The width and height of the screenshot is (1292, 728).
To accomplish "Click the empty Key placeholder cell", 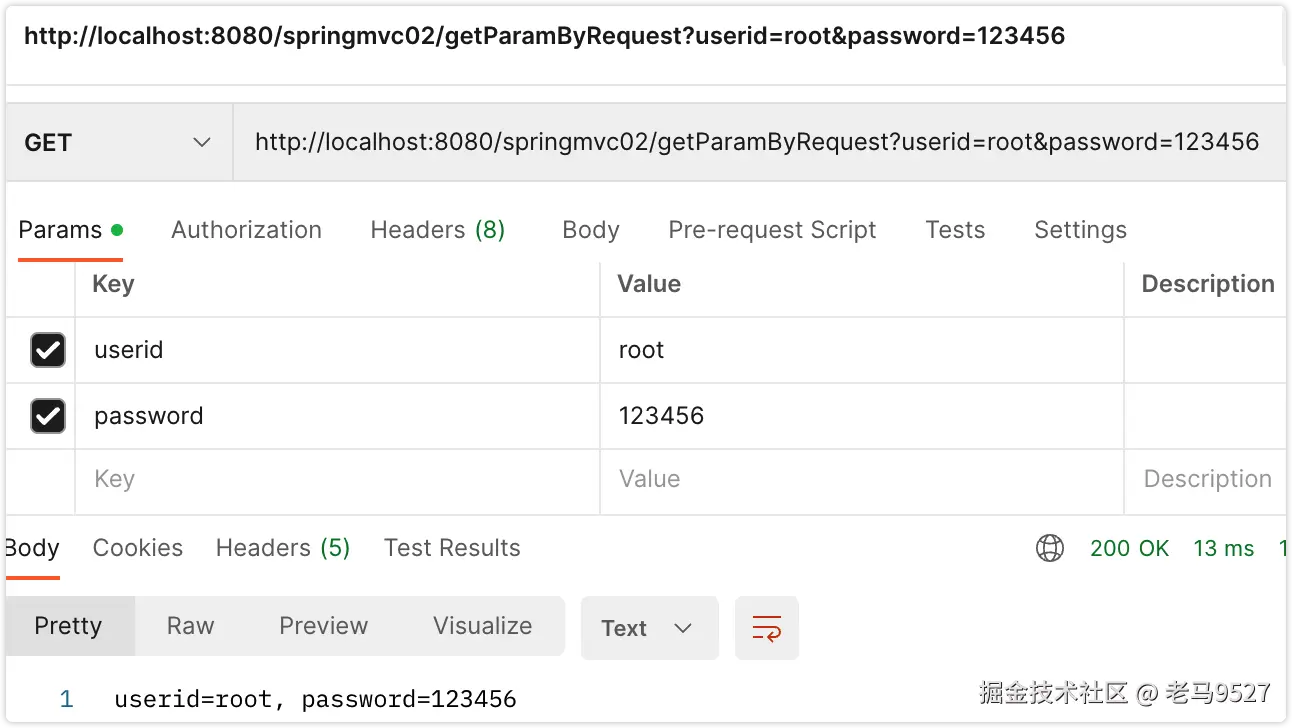I will click(x=336, y=480).
